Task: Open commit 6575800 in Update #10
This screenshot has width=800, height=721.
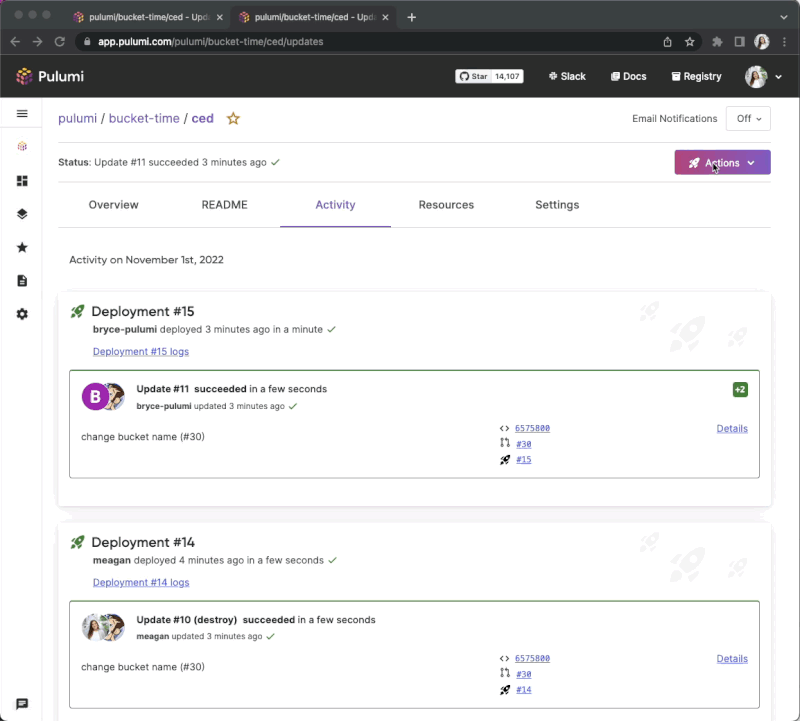Action: tap(532, 658)
